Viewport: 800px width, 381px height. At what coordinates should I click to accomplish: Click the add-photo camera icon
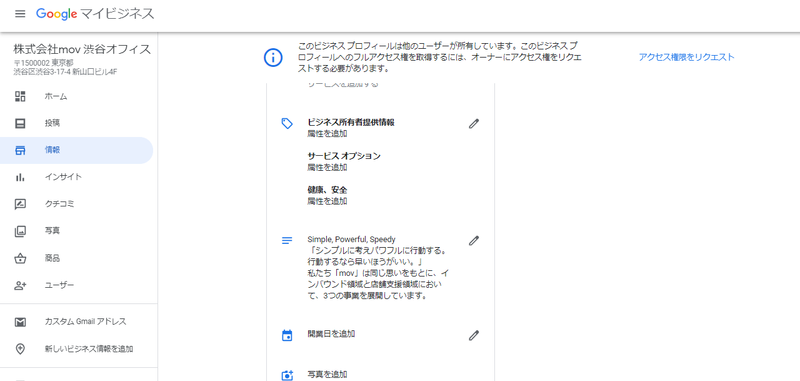pos(287,375)
